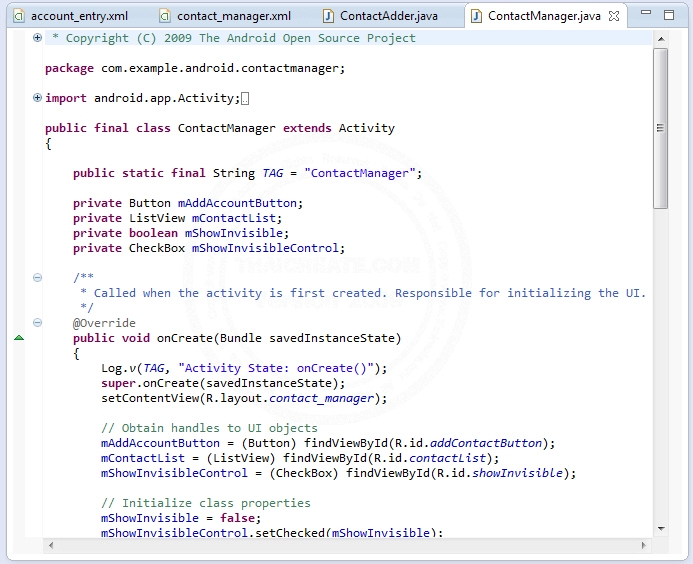Click the vertical scrollbar thumb
This screenshot has width=693, height=564.
(661, 128)
